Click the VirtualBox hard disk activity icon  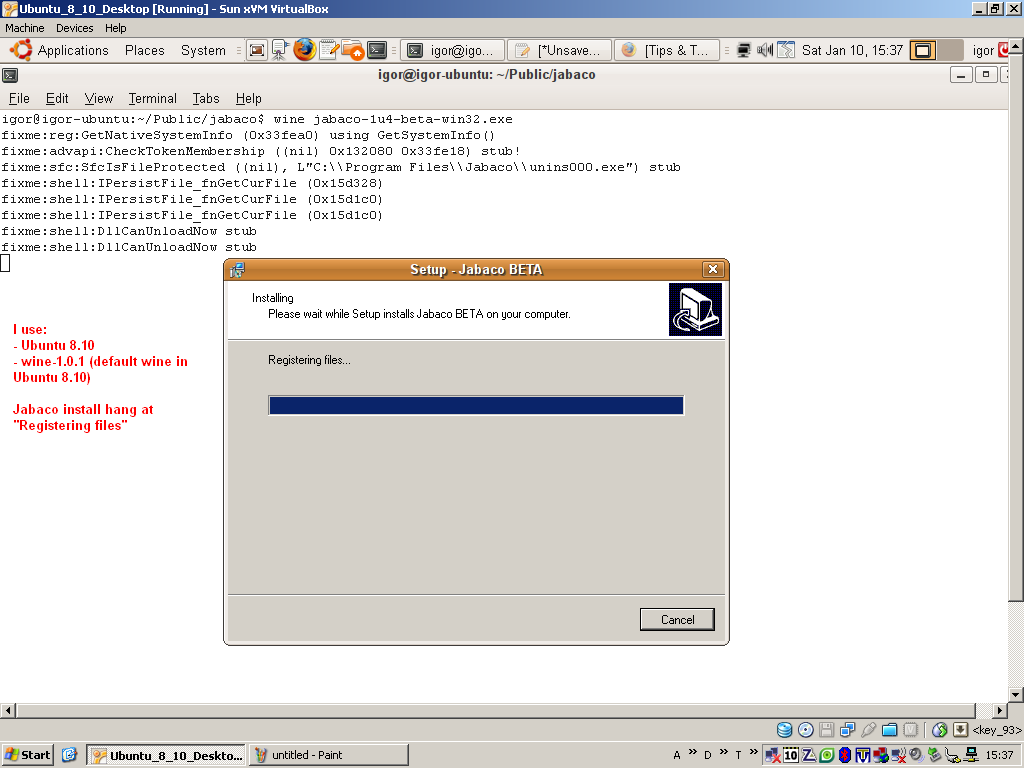[784, 729]
